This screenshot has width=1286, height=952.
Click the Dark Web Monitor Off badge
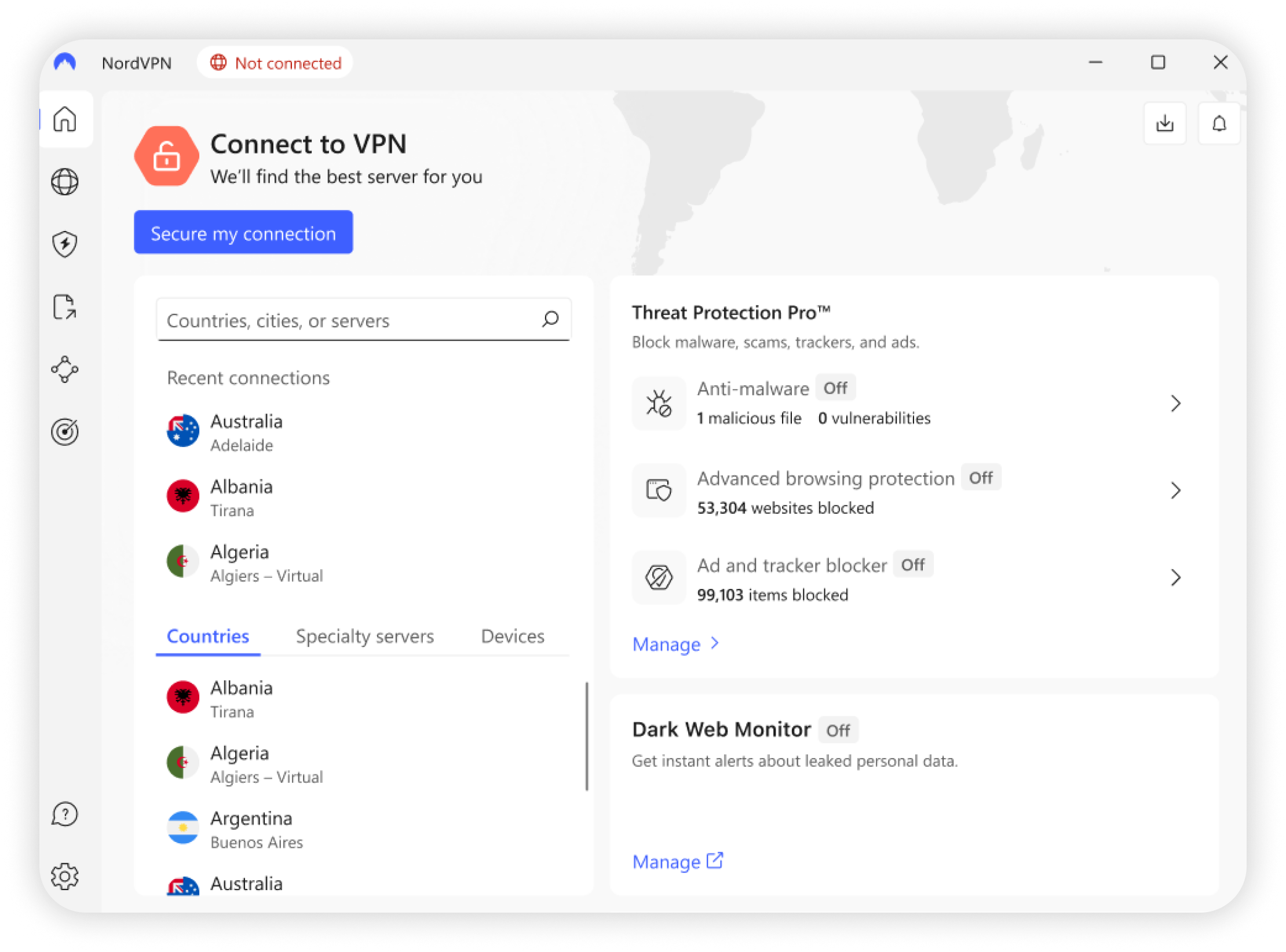(838, 730)
